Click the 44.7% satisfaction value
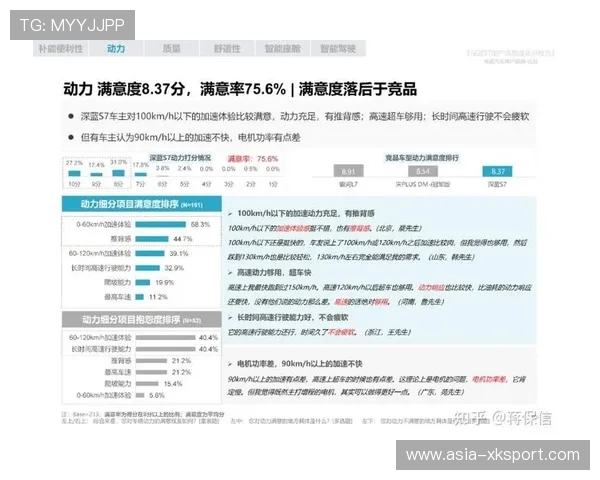600x480 pixels. coord(183,239)
